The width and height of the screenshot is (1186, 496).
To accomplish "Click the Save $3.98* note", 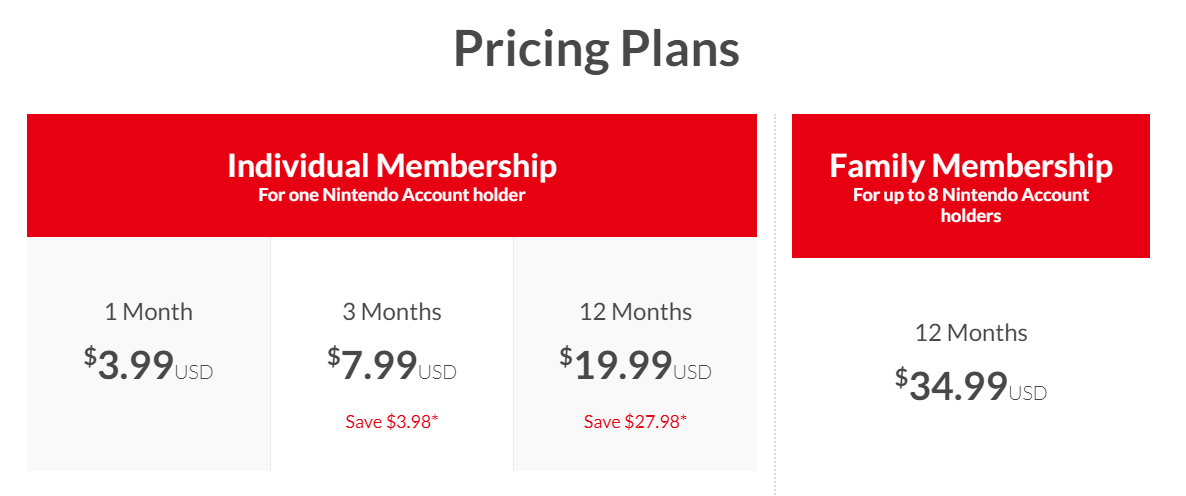I will (x=392, y=421).
